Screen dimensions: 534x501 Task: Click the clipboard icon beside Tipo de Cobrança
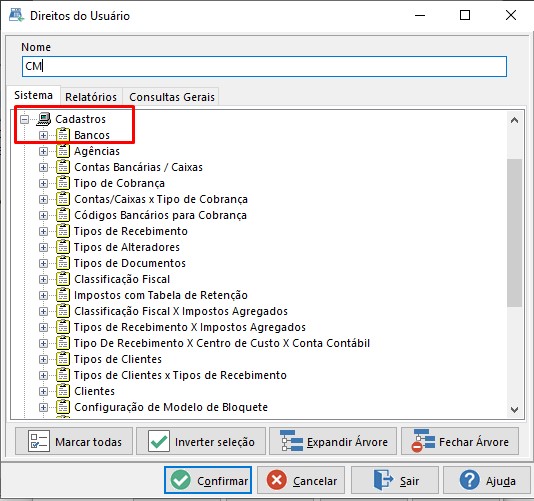click(63, 183)
